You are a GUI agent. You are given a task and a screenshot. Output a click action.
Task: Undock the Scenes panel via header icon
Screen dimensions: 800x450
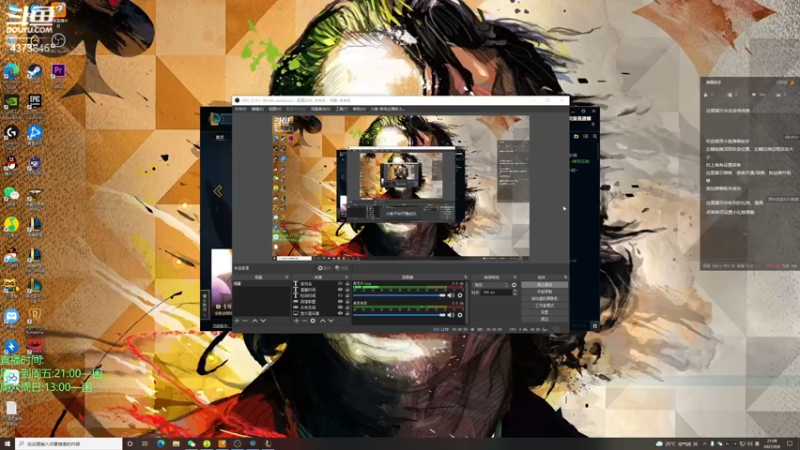point(287,277)
